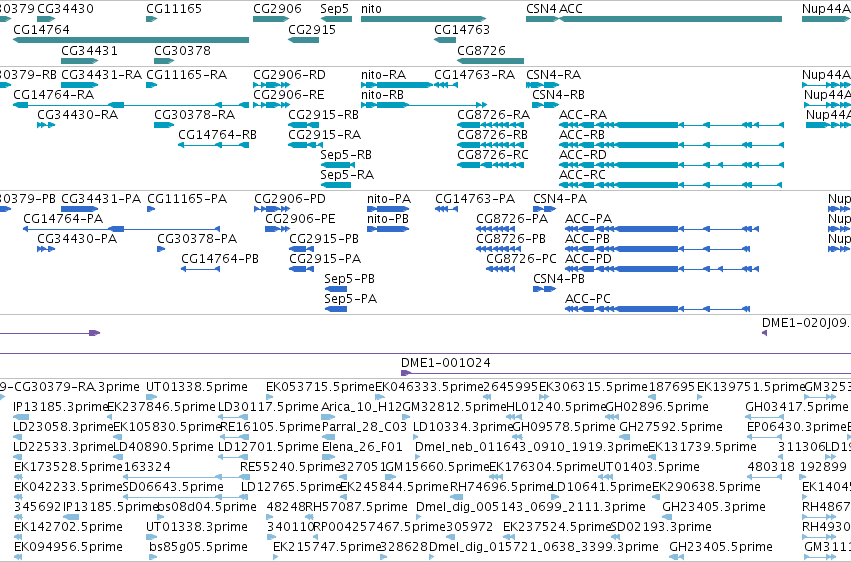Select protein label CG8726-PC
This screenshot has width=851, height=562.
click(522, 259)
